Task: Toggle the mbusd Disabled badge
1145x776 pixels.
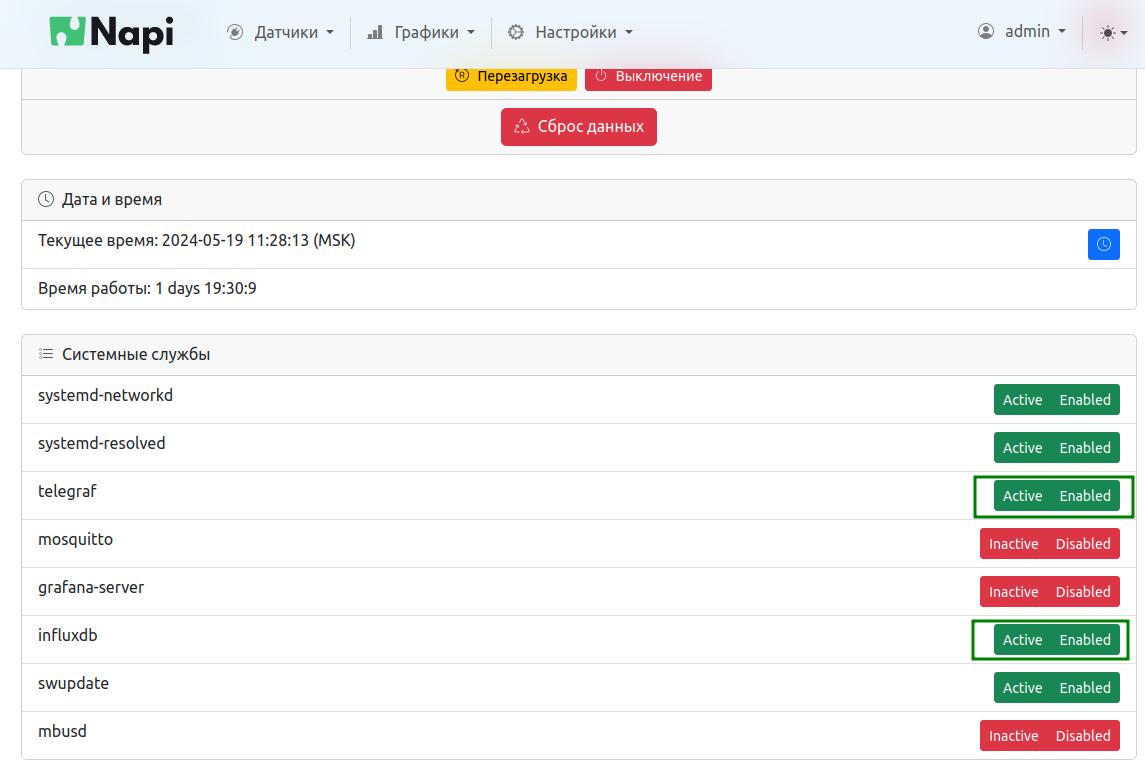Action: tap(1083, 736)
